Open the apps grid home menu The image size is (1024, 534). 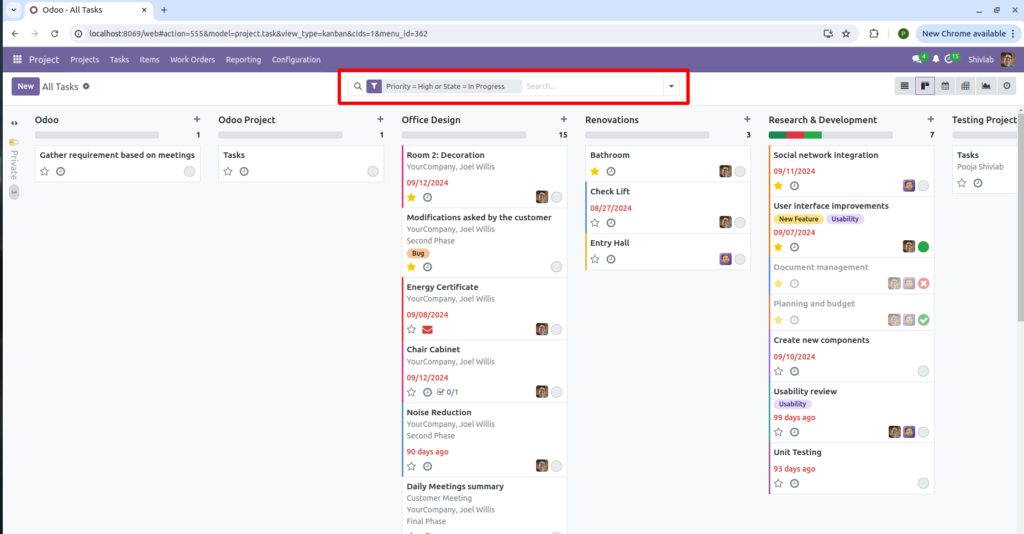pos(17,60)
